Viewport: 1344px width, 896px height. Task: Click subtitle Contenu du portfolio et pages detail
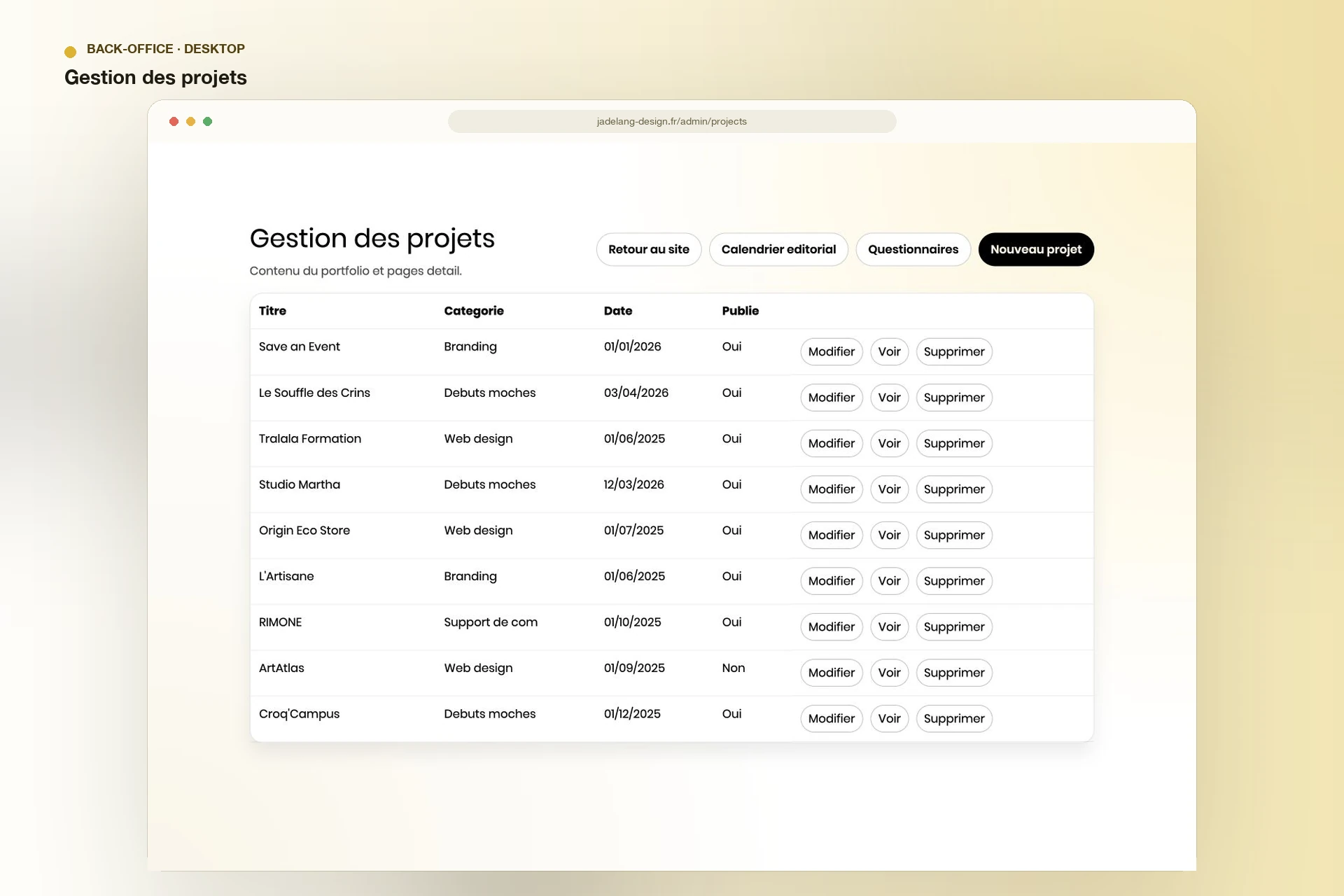click(x=356, y=271)
